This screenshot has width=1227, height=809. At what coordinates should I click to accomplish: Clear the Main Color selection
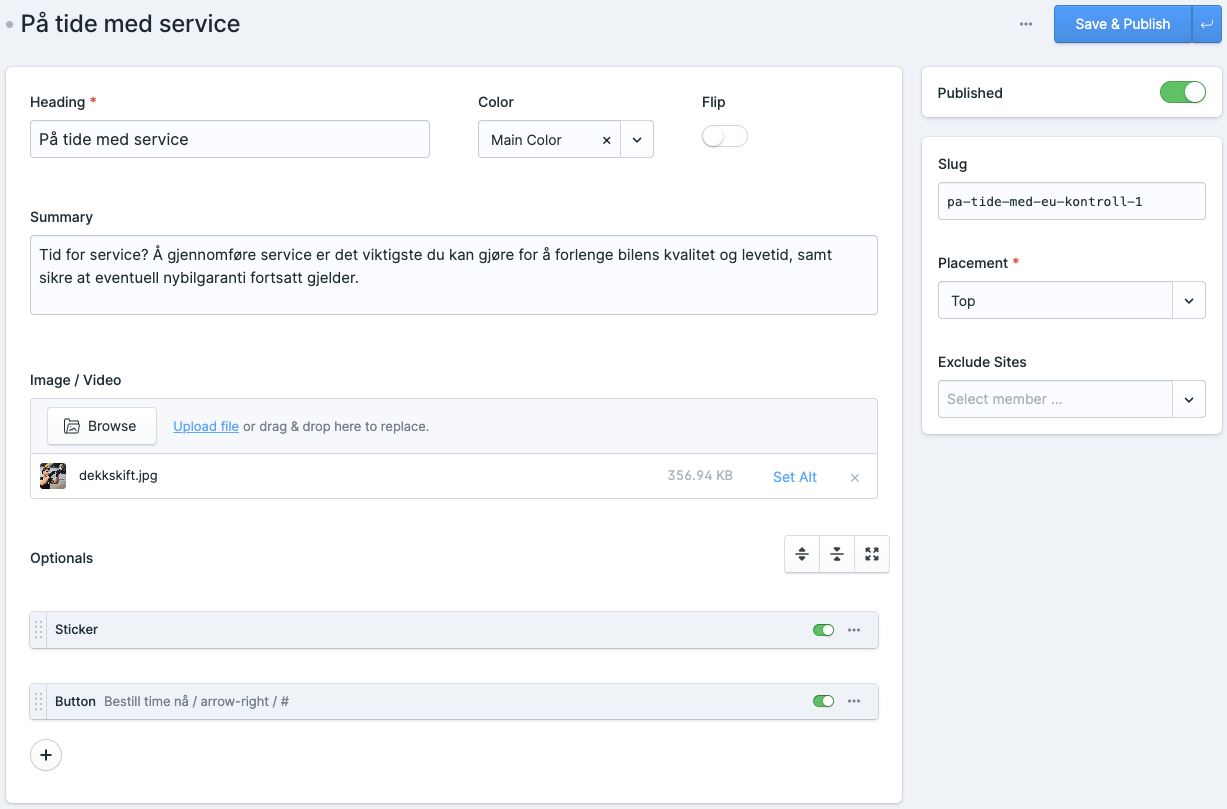tap(606, 140)
